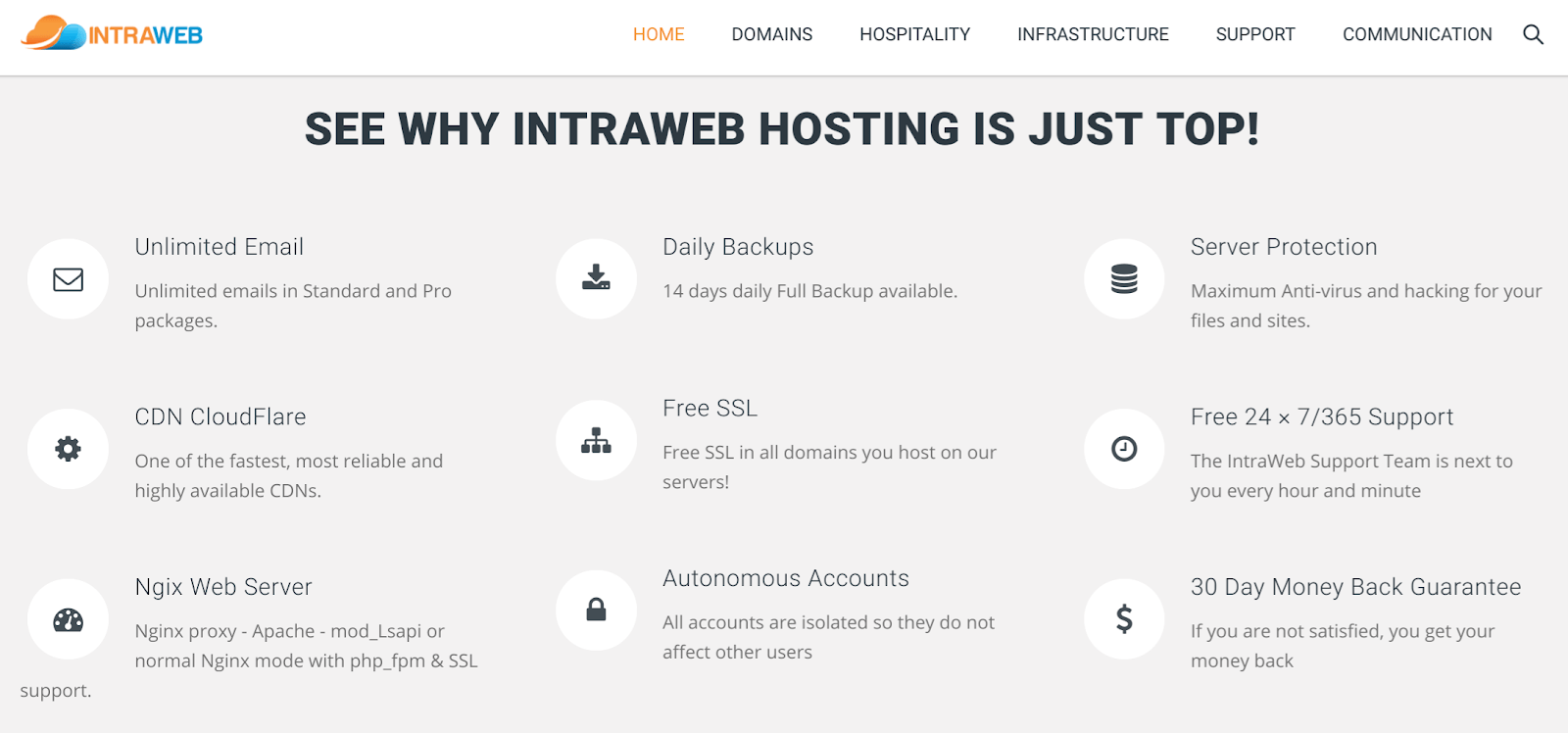Go to the Home menu item
1568x733 pixels.
point(659,34)
